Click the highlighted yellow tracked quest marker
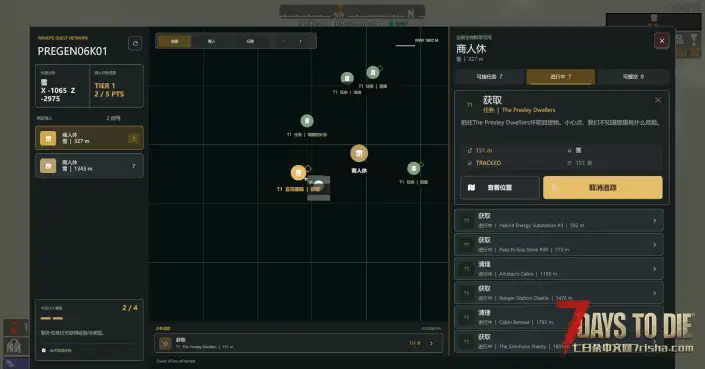Screen dimensions: 705x369 pos(298,173)
